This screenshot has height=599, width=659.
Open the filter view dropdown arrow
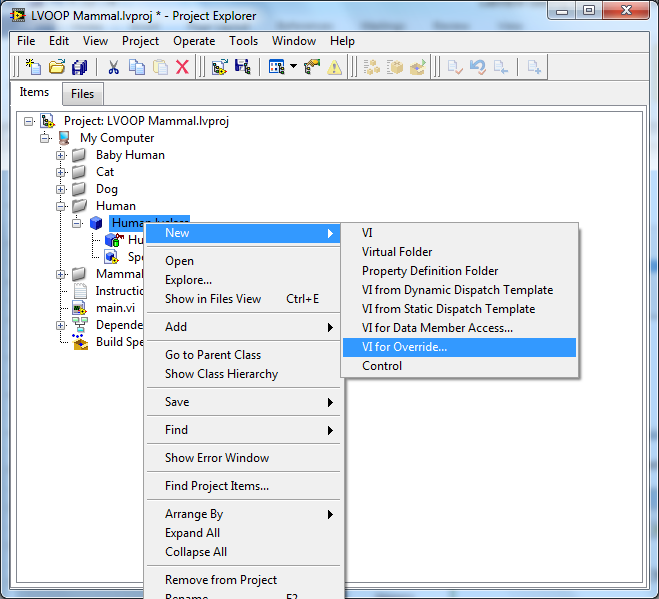point(293,66)
